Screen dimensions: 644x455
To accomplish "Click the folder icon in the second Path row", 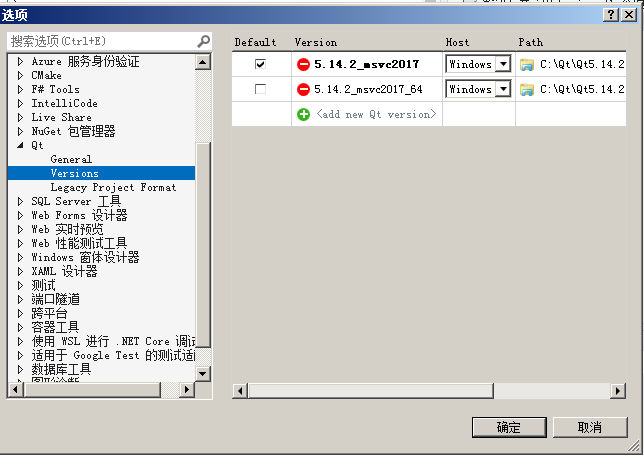I will 527,89.
